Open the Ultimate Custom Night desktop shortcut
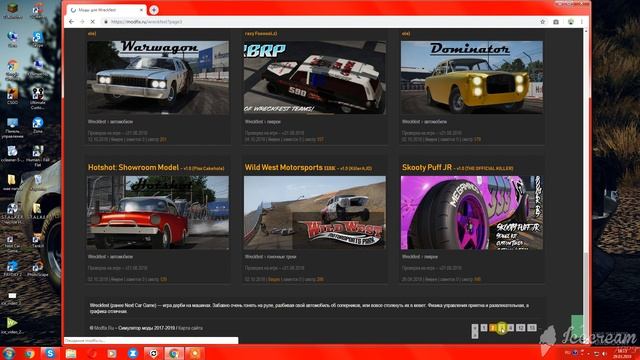This screenshot has width=640, height=360. coord(38,98)
